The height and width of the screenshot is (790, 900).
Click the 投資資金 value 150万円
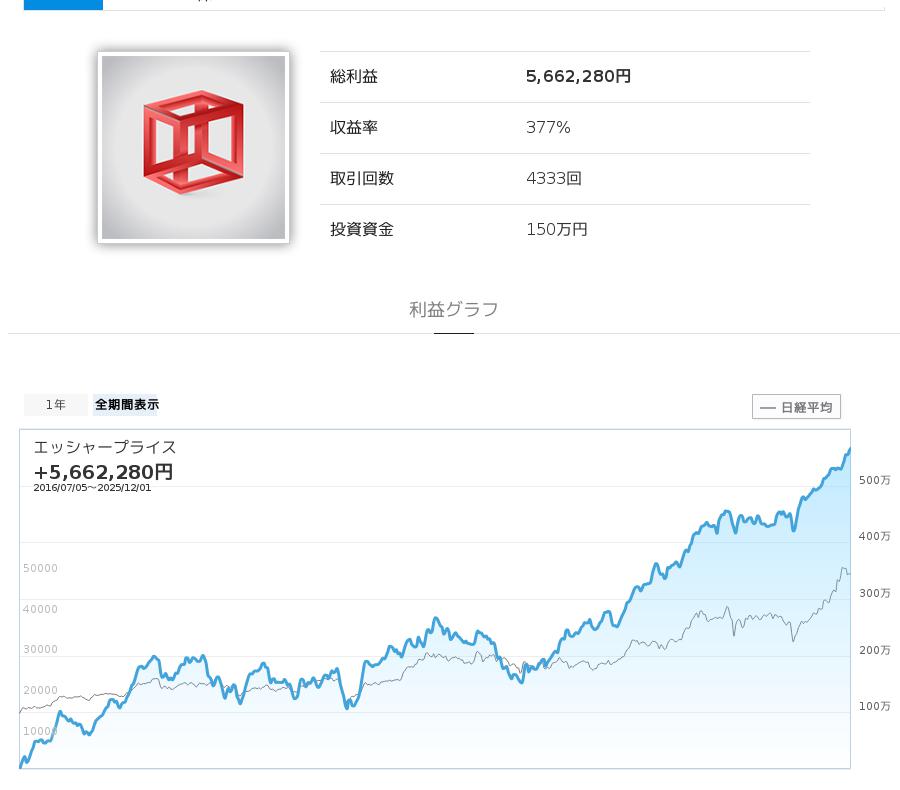[556, 230]
